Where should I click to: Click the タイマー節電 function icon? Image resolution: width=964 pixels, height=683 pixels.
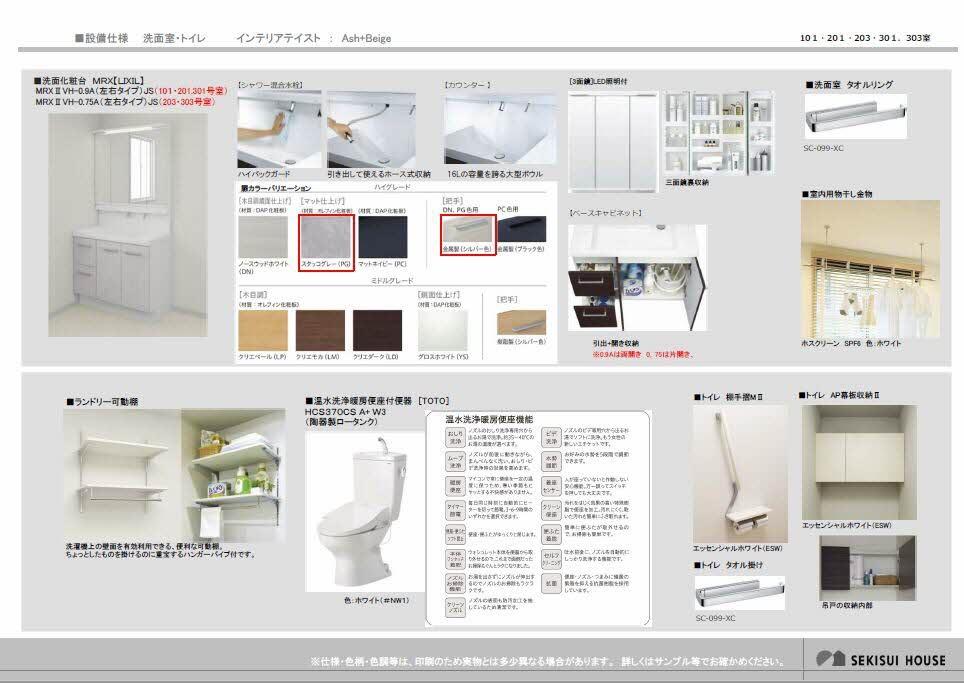pyautogui.click(x=455, y=508)
